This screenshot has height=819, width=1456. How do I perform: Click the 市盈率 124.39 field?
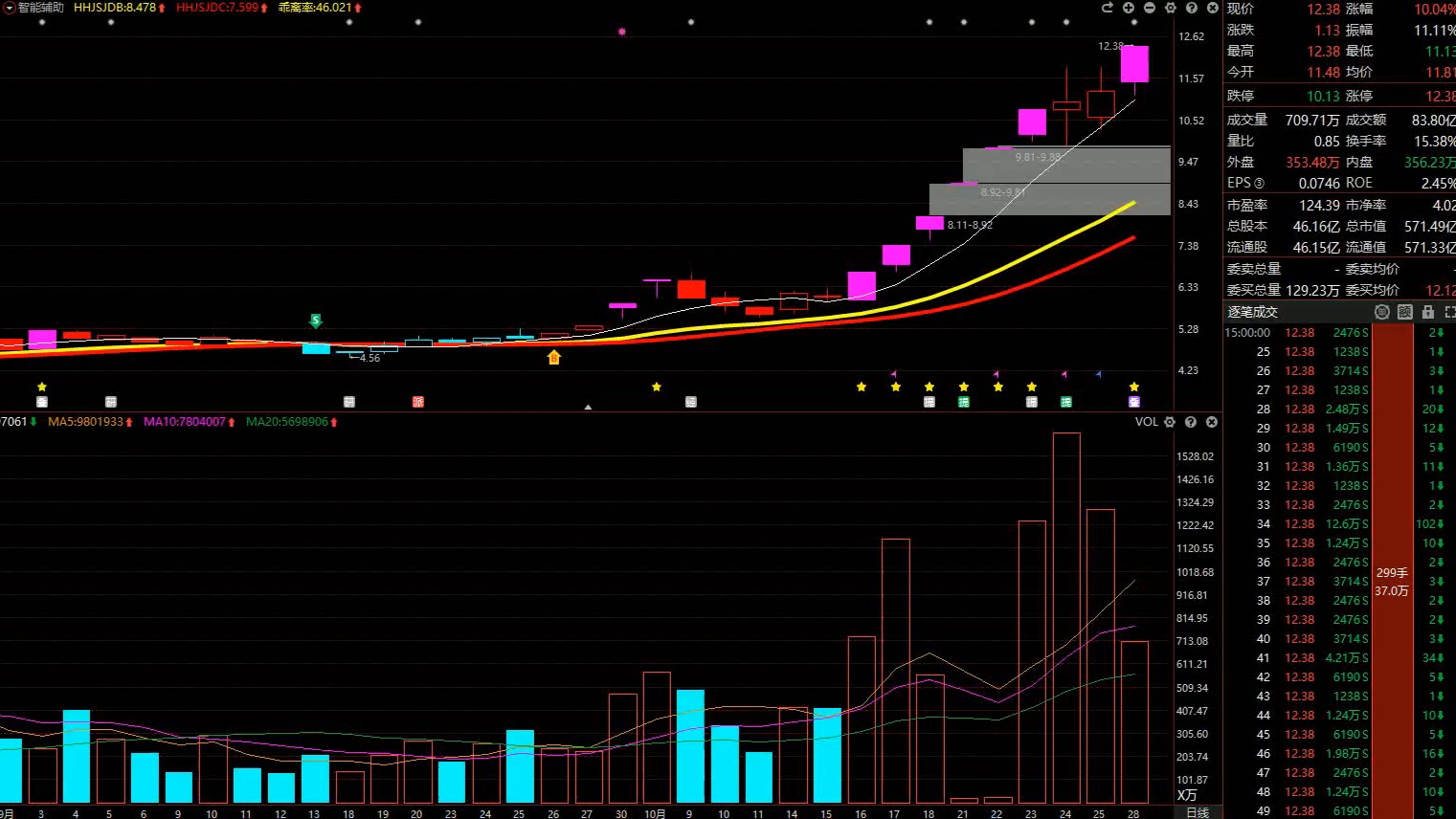(1284, 205)
